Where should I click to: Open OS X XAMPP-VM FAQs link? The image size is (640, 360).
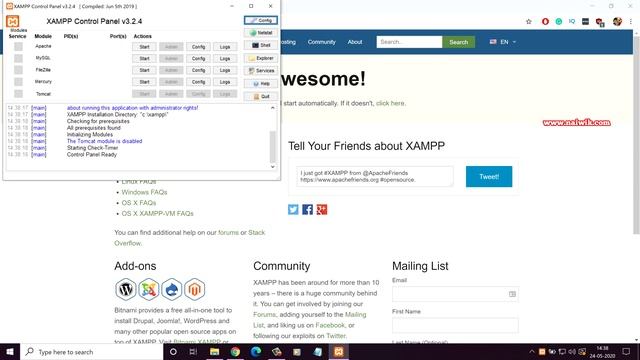click(158, 213)
